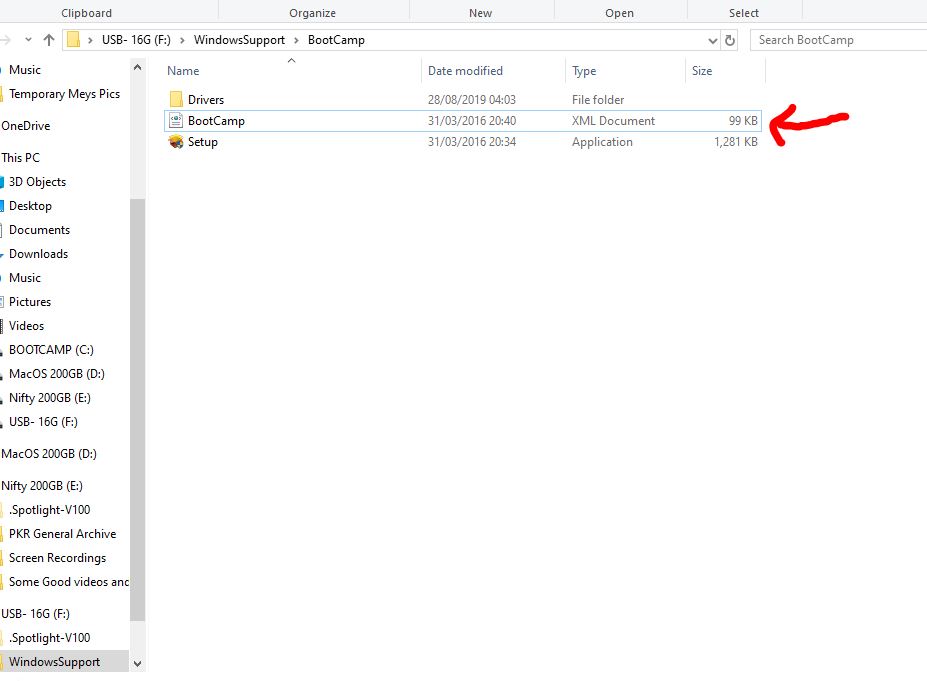Click the BootCamp file name

[216, 121]
